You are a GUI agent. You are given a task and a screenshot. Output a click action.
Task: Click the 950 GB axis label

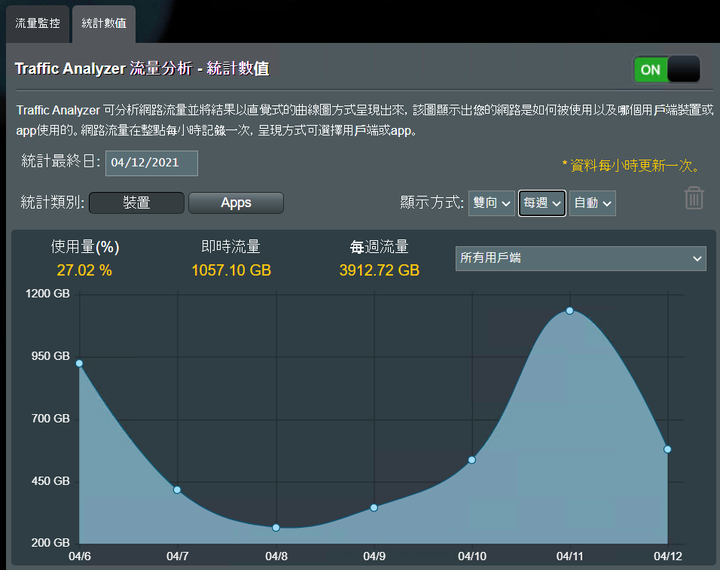coord(51,356)
